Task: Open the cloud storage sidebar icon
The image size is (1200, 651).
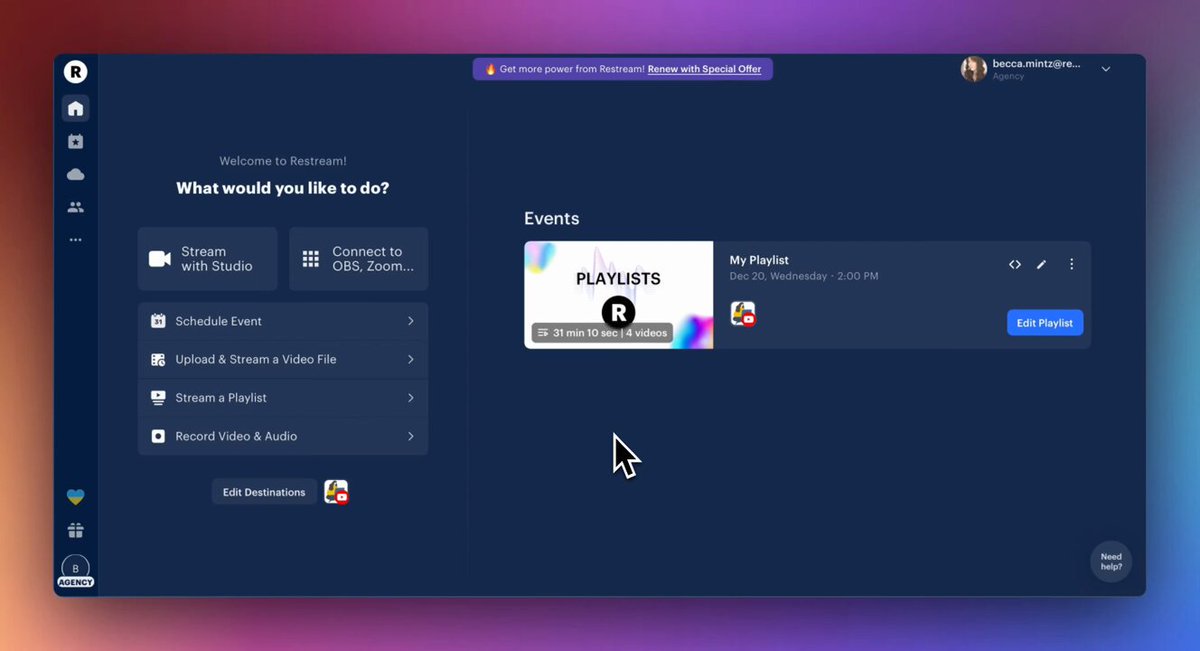Action: point(75,174)
